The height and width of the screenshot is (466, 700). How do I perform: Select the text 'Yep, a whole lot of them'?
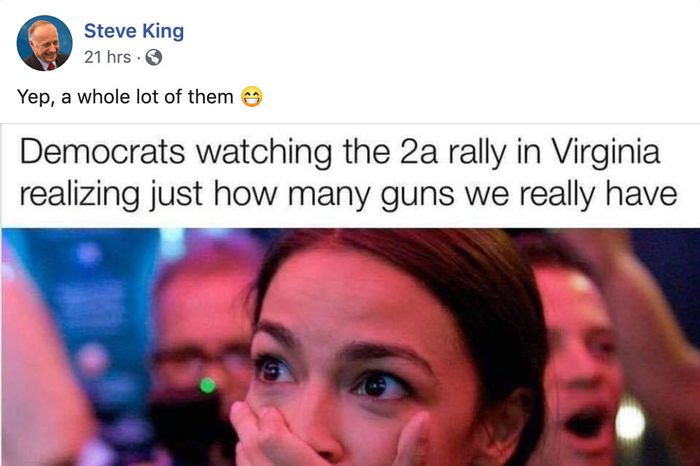[x=125, y=97]
